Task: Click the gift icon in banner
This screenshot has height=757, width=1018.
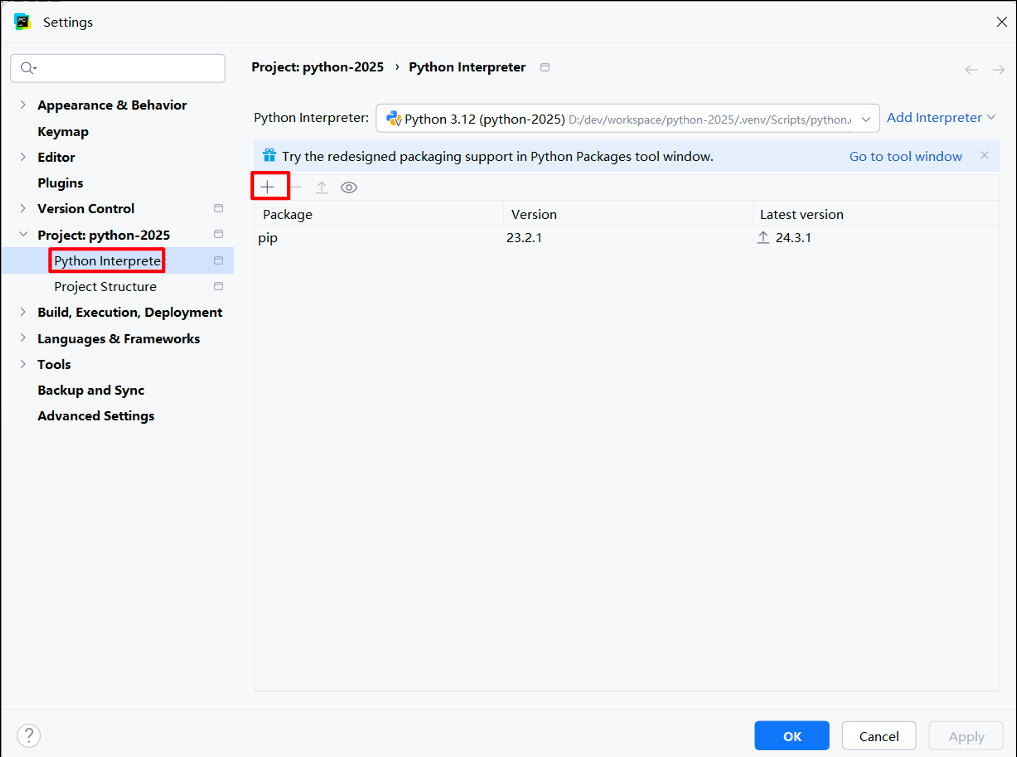Action: click(269, 156)
